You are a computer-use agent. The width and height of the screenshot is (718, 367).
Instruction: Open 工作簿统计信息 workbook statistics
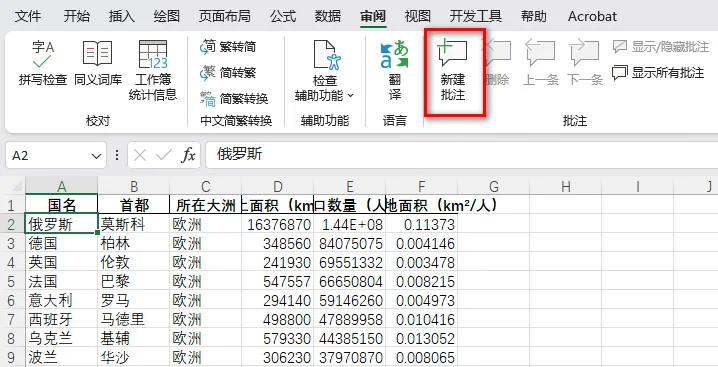point(152,70)
